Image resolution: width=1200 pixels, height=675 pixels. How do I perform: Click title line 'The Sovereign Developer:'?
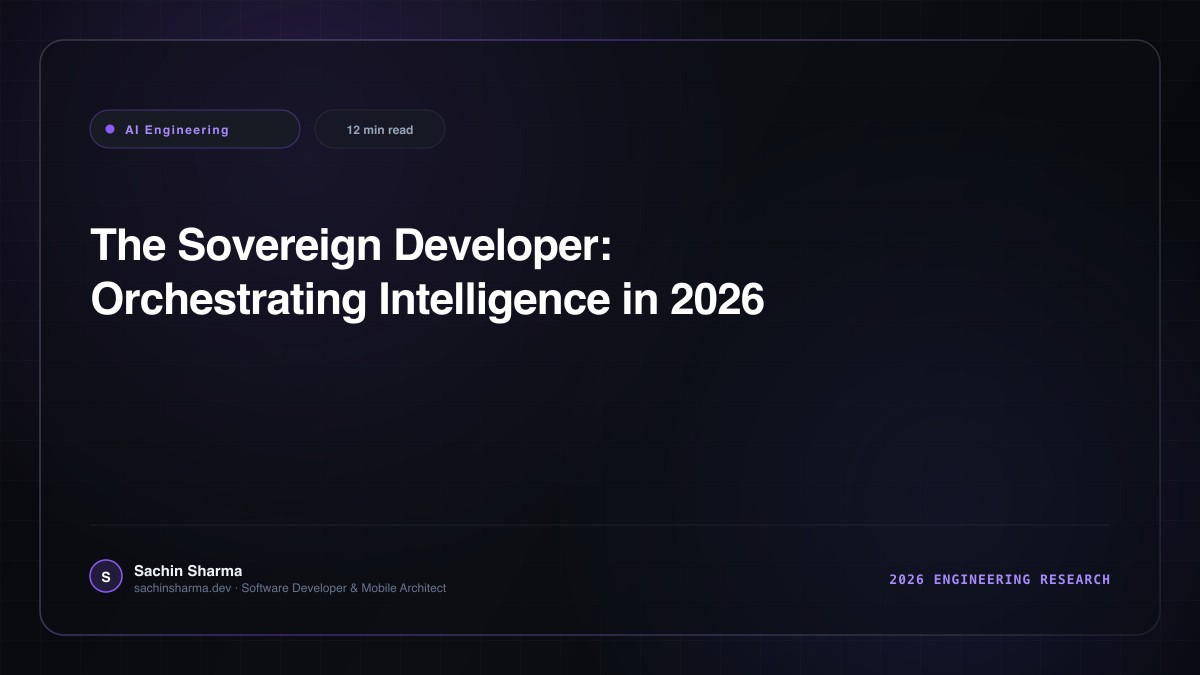[x=351, y=246]
